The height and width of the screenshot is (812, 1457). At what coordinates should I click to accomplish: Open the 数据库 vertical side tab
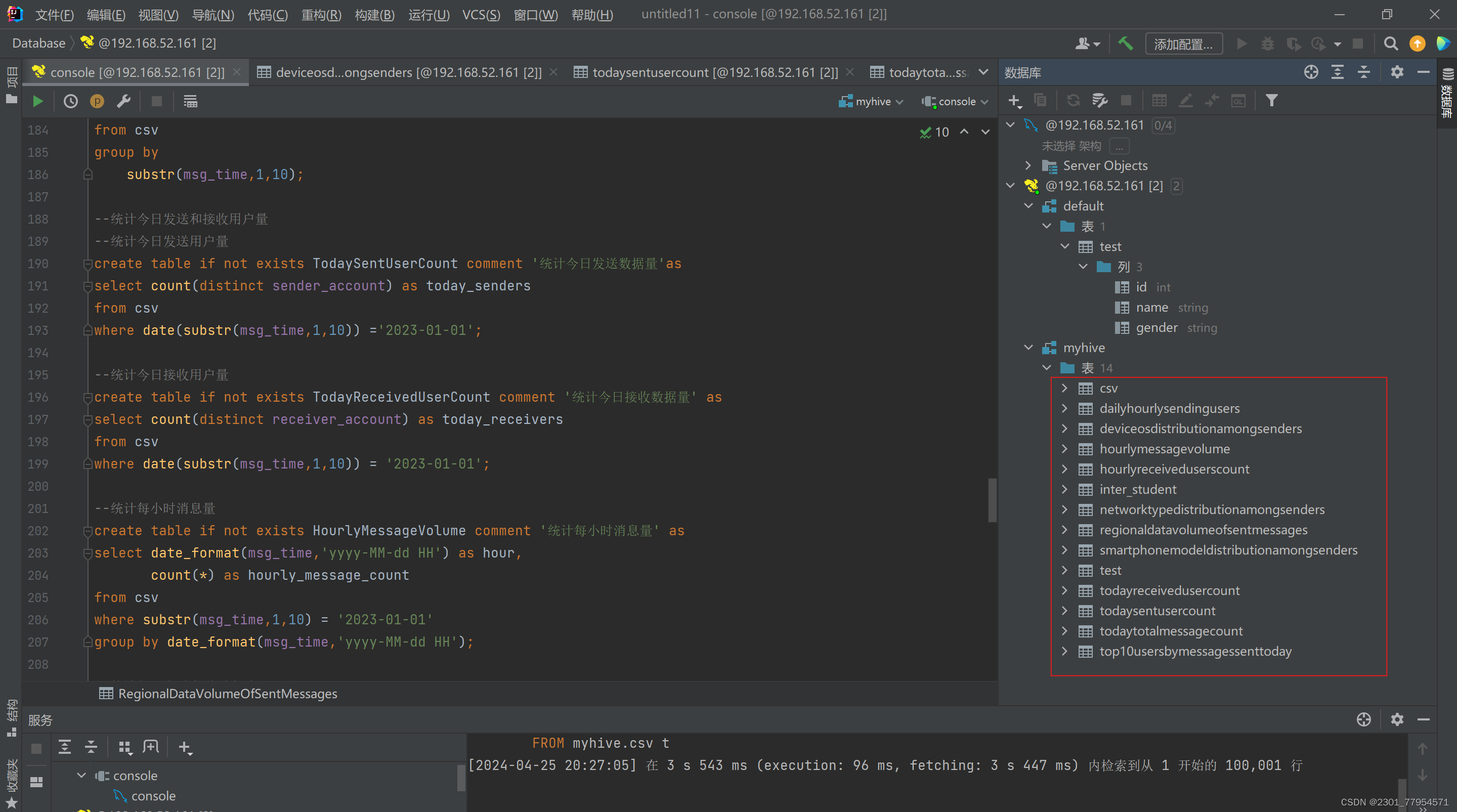click(x=1447, y=93)
